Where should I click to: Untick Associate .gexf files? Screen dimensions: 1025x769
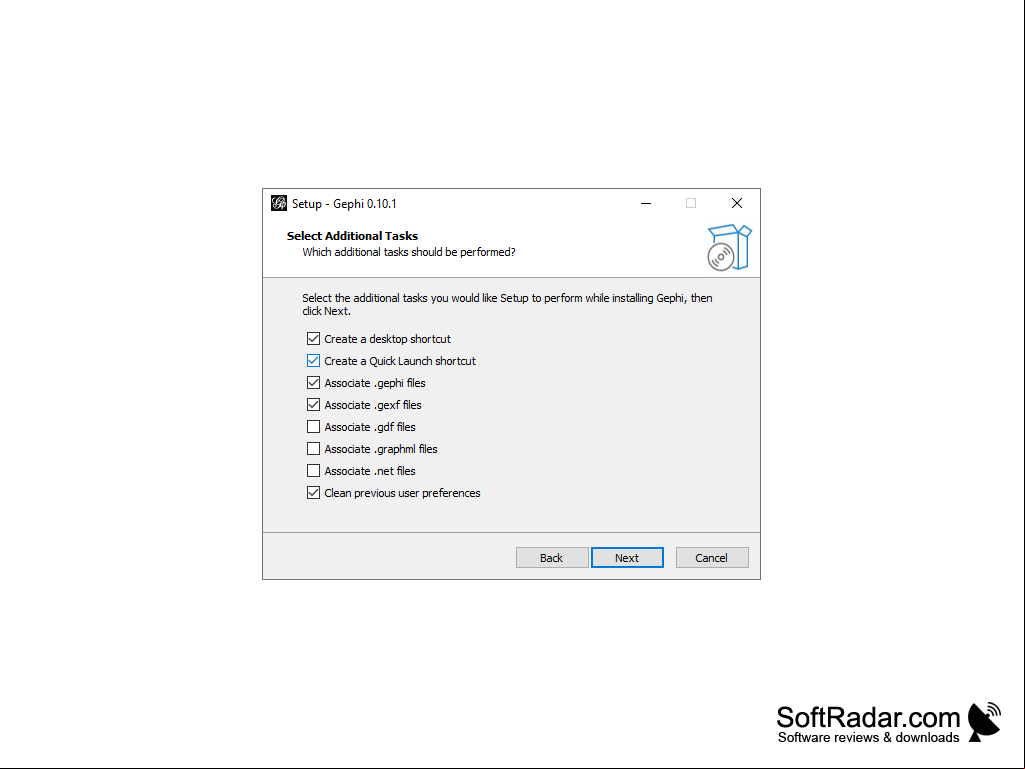point(313,405)
